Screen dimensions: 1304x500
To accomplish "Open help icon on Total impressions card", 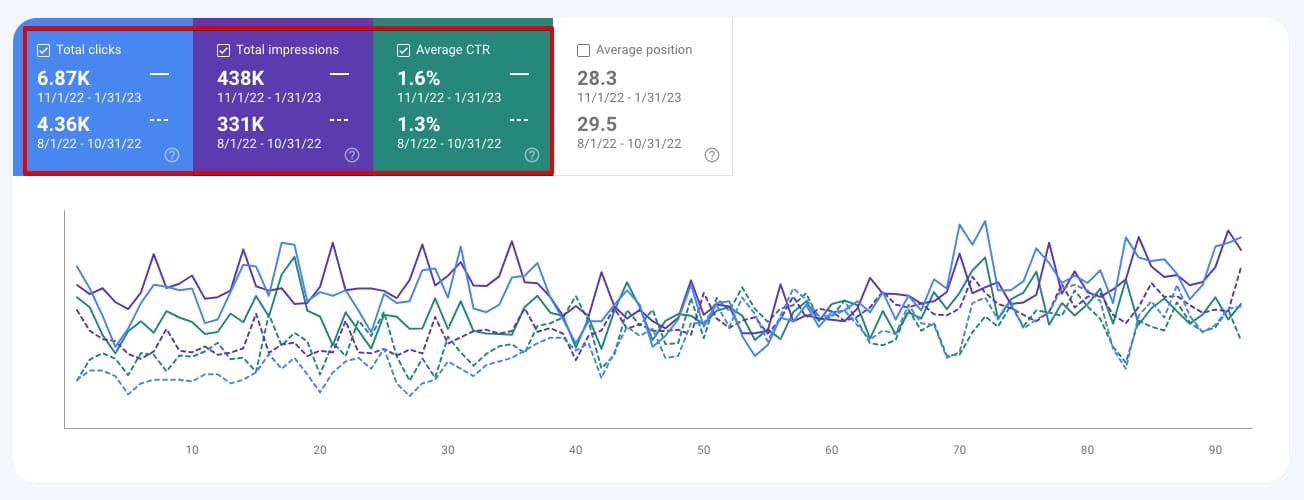I will (x=352, y=155).
